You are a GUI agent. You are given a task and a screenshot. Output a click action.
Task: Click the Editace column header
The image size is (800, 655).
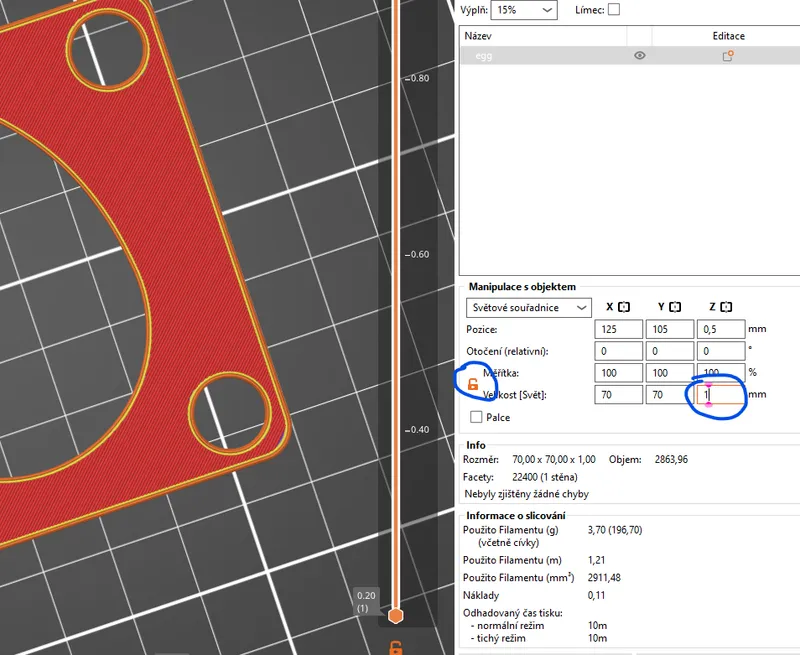tap(729, 36)
